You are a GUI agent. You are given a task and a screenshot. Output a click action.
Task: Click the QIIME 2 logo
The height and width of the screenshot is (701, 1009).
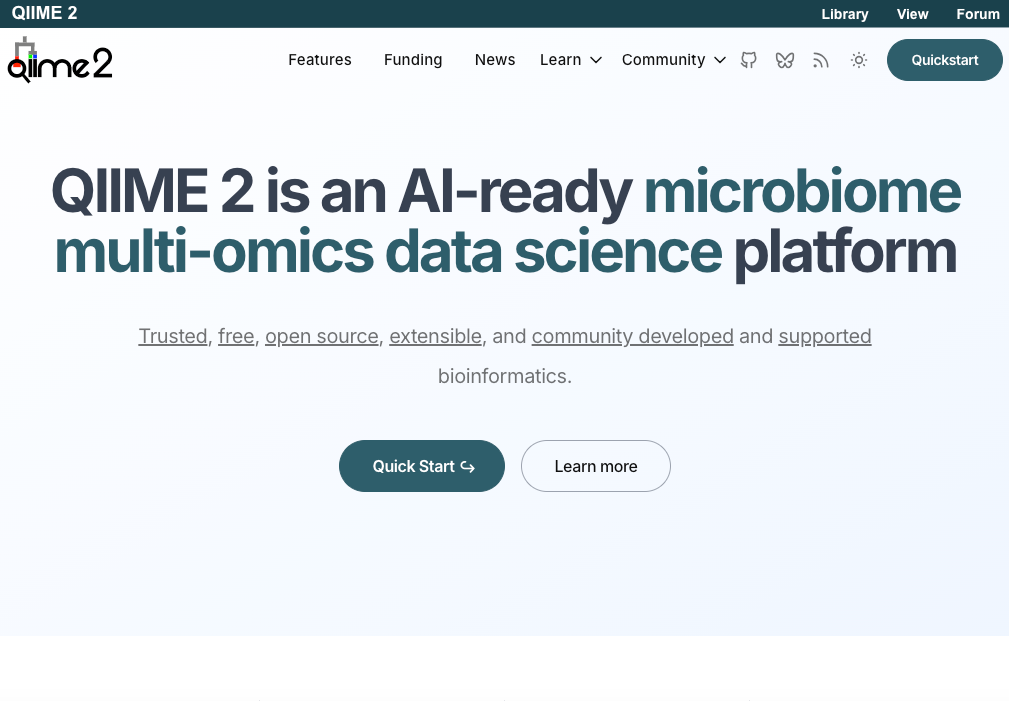tap(60, 61)
